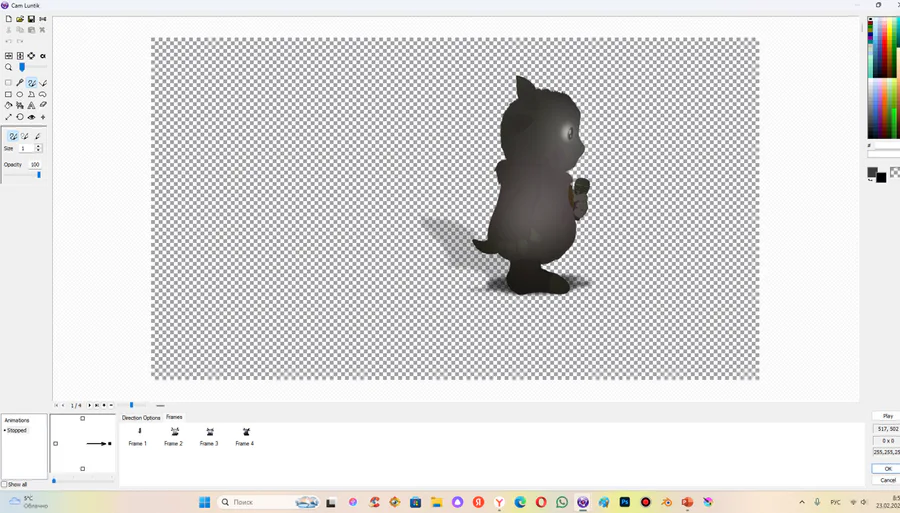The image size is (900, 513).
Task: Click the Play button
Action: [x=887, y=416]
